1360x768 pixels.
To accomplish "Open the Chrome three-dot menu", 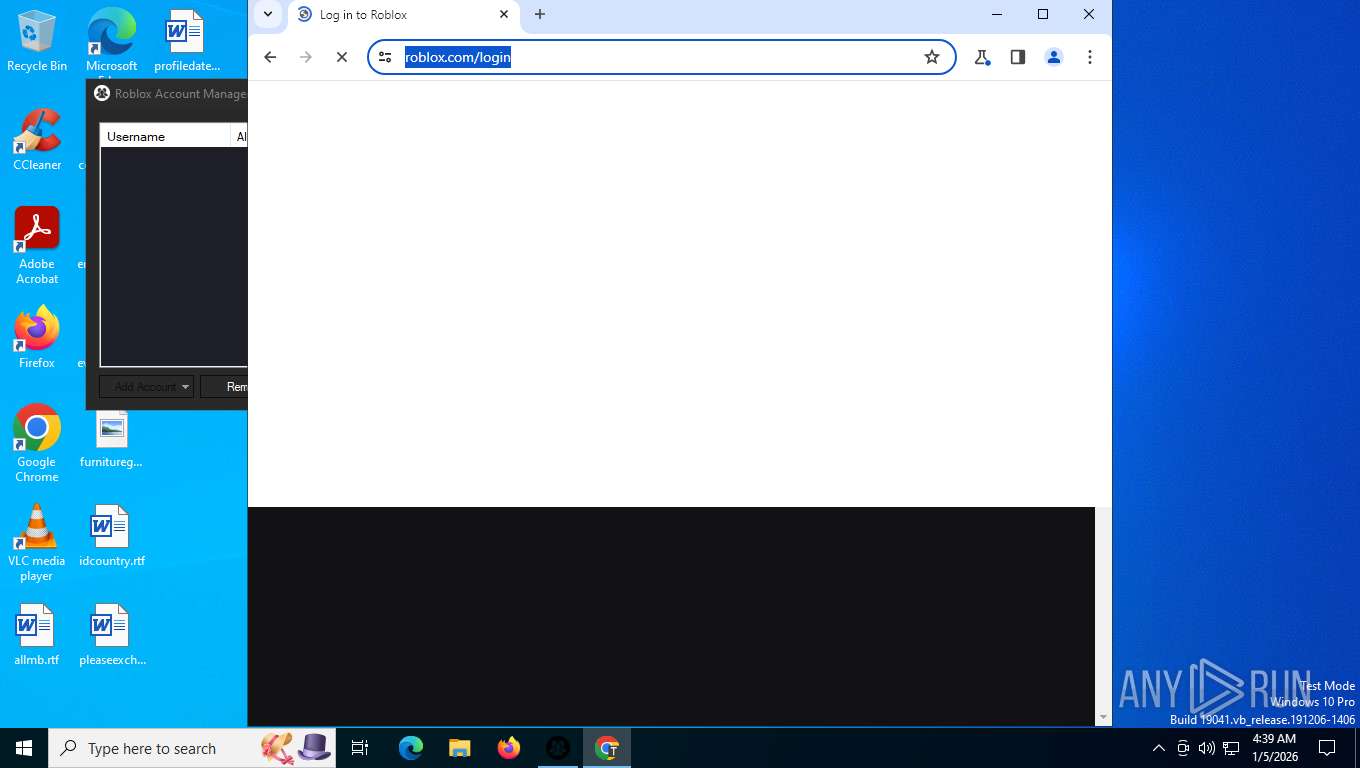I will pos(1090,57).
